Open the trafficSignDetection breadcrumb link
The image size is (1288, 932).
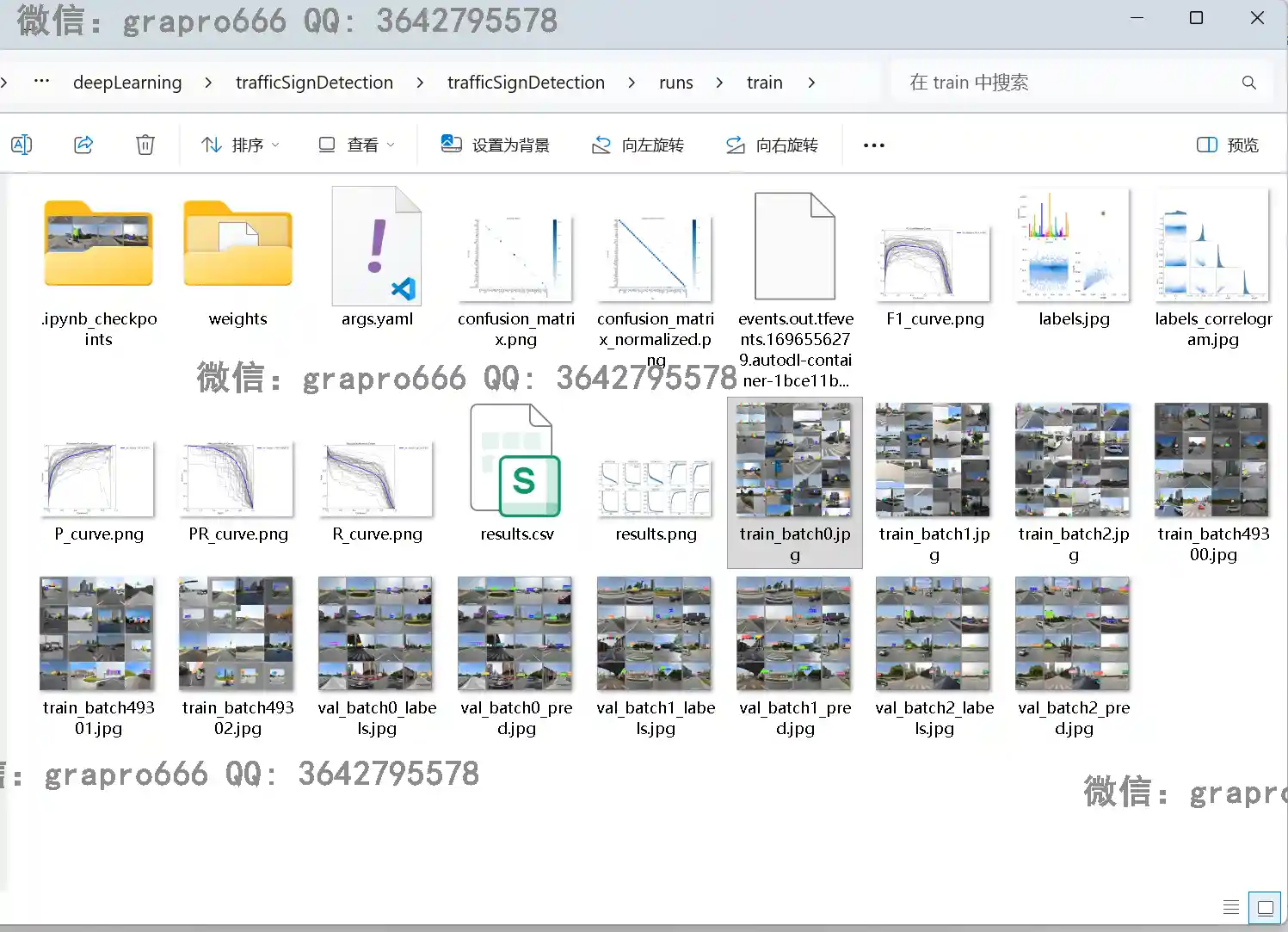[314, 82]
